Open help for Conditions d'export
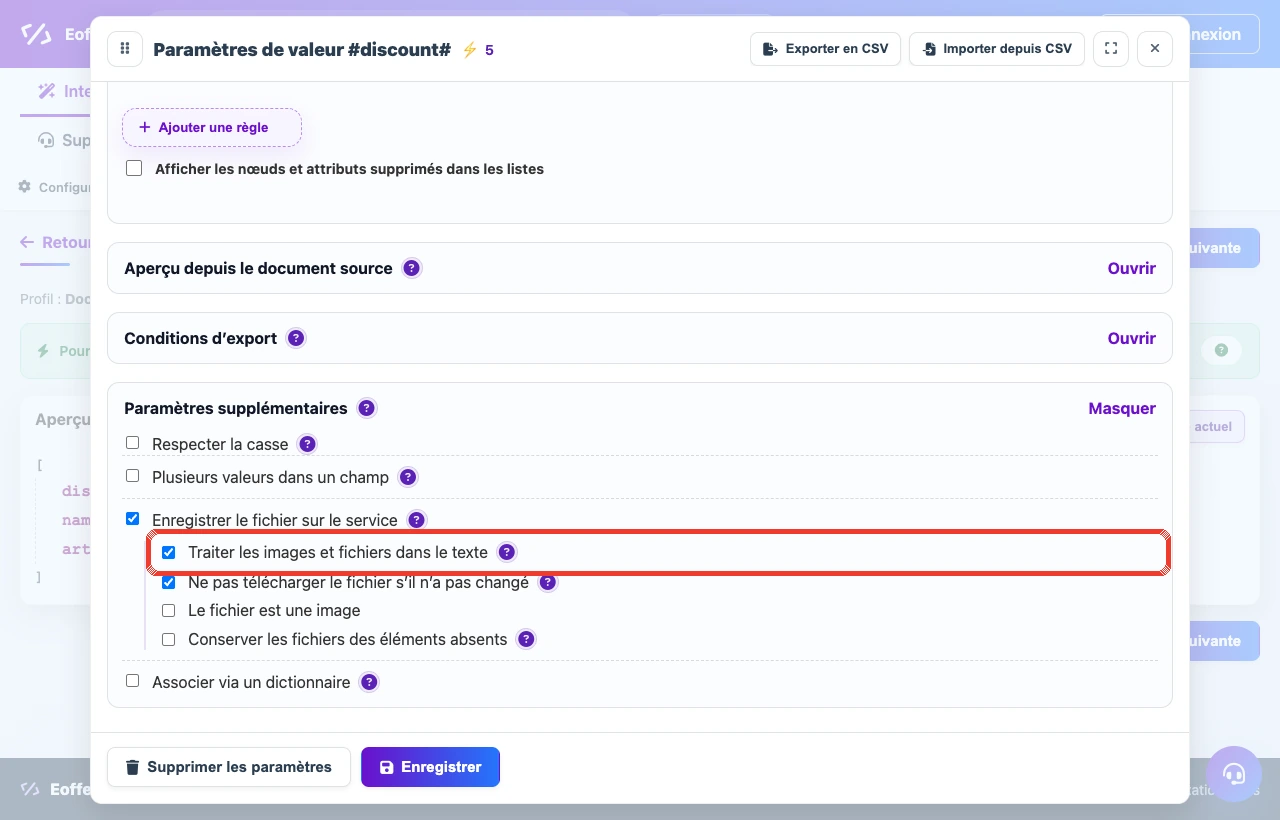Viewport: 1280px width, 820px height. [x=296, y=338]
